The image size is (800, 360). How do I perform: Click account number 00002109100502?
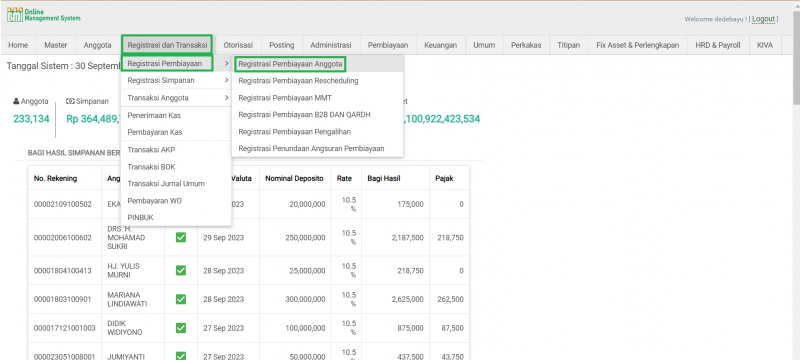pyautogui.click(x=63, y=204)
